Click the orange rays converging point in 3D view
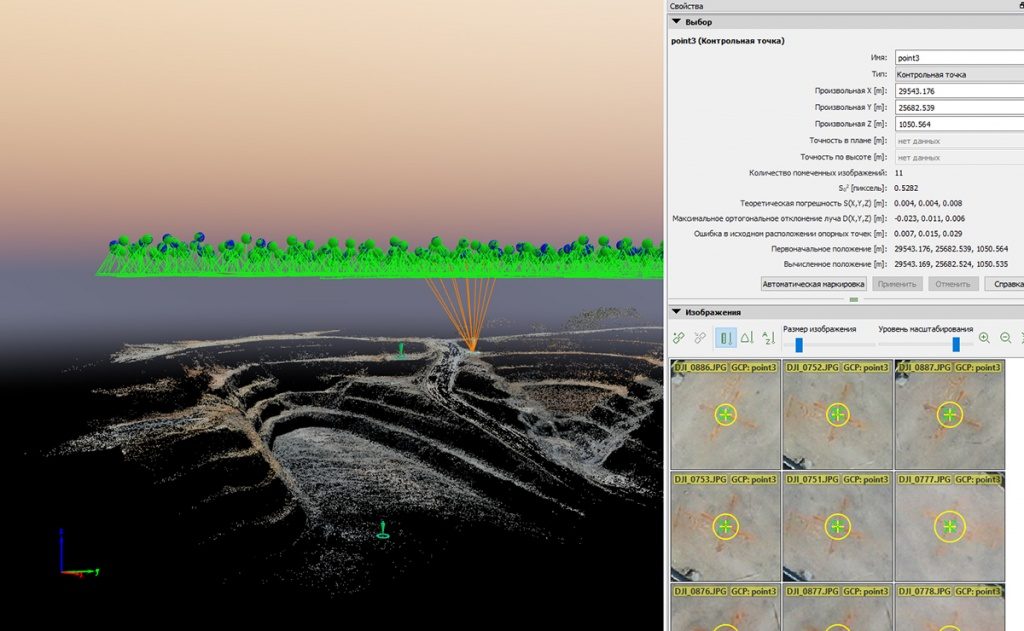 click(473, 350)
